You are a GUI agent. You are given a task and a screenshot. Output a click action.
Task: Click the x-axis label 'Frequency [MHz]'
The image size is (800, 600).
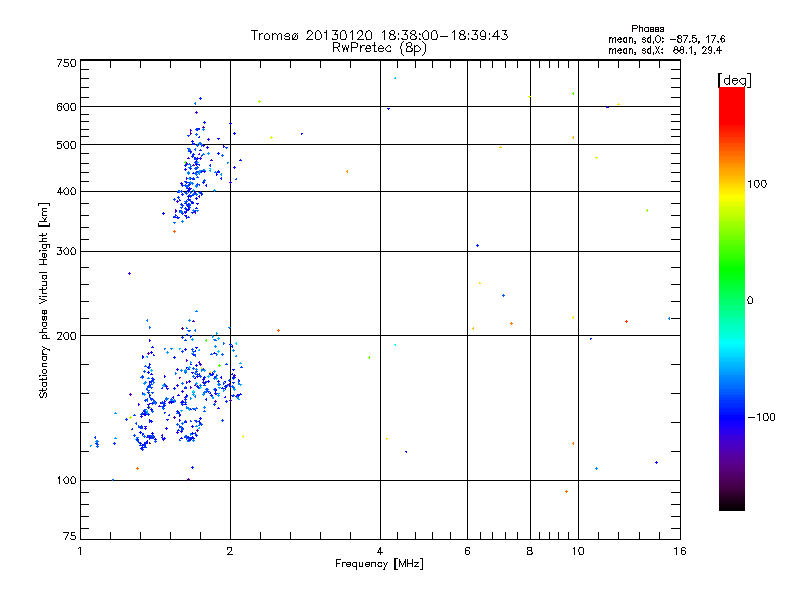pyautogui.click(x=379, y=564)
